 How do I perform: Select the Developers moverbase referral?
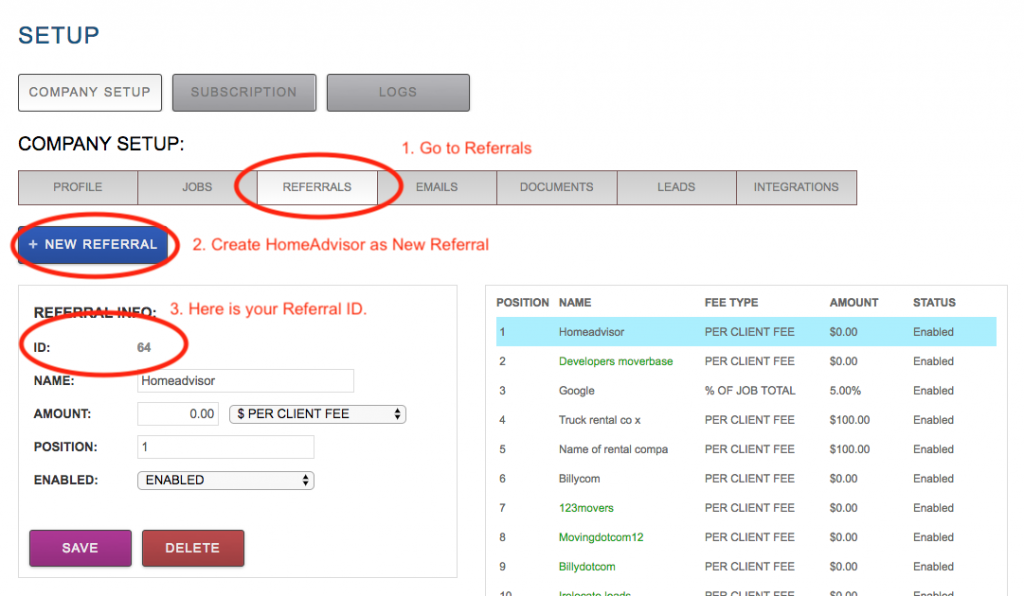coord(615,361)
